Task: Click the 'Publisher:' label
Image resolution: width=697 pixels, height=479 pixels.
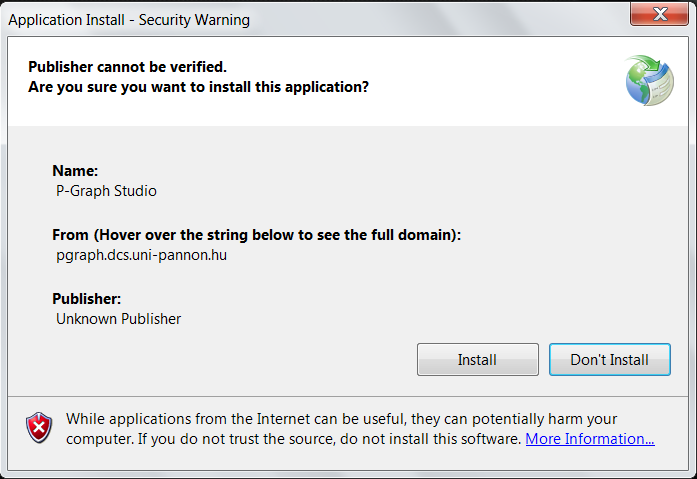Action: pyautogui.click(x=86, y=299)
